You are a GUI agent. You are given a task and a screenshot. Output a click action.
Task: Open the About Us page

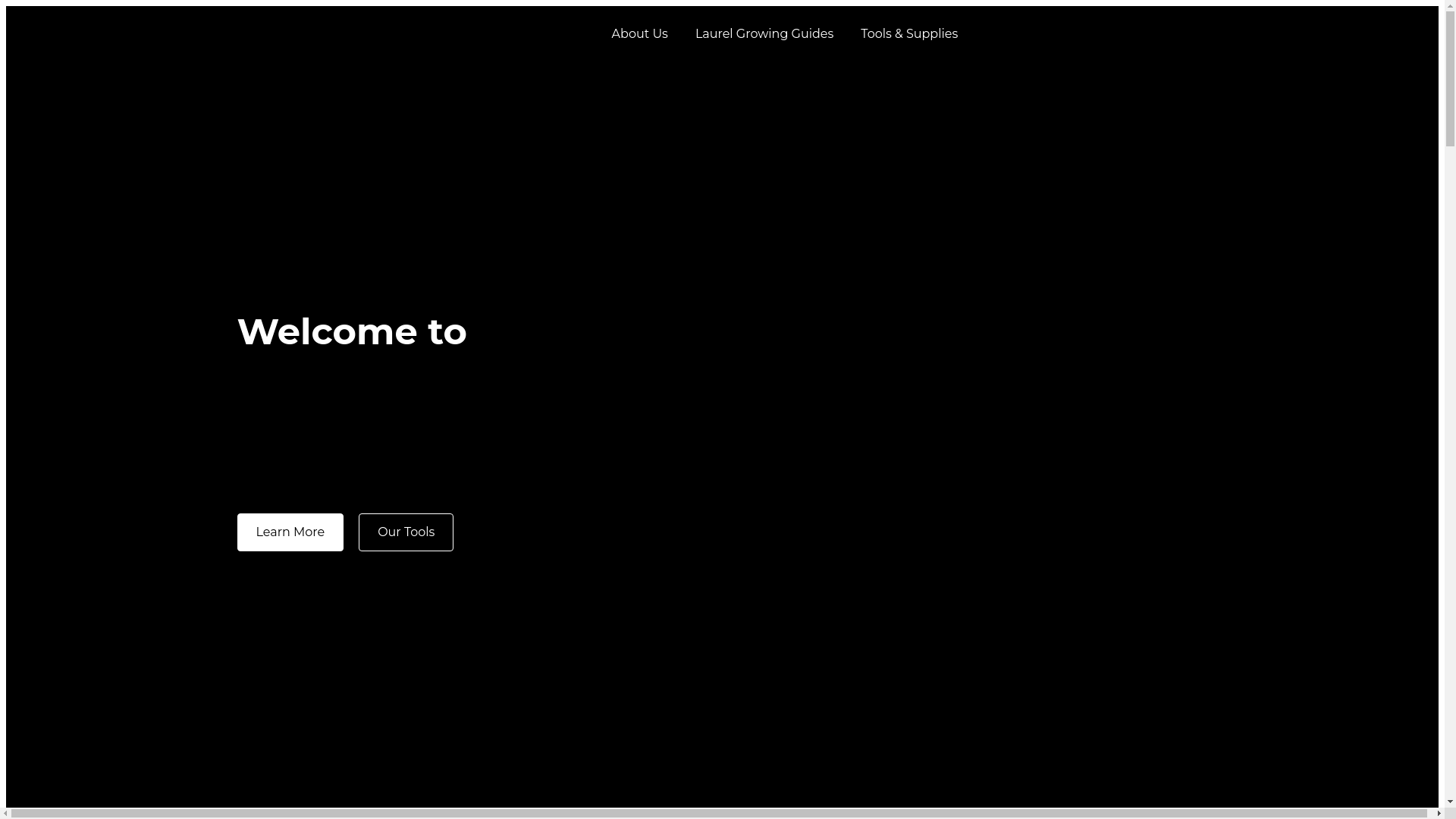[639, 33]
